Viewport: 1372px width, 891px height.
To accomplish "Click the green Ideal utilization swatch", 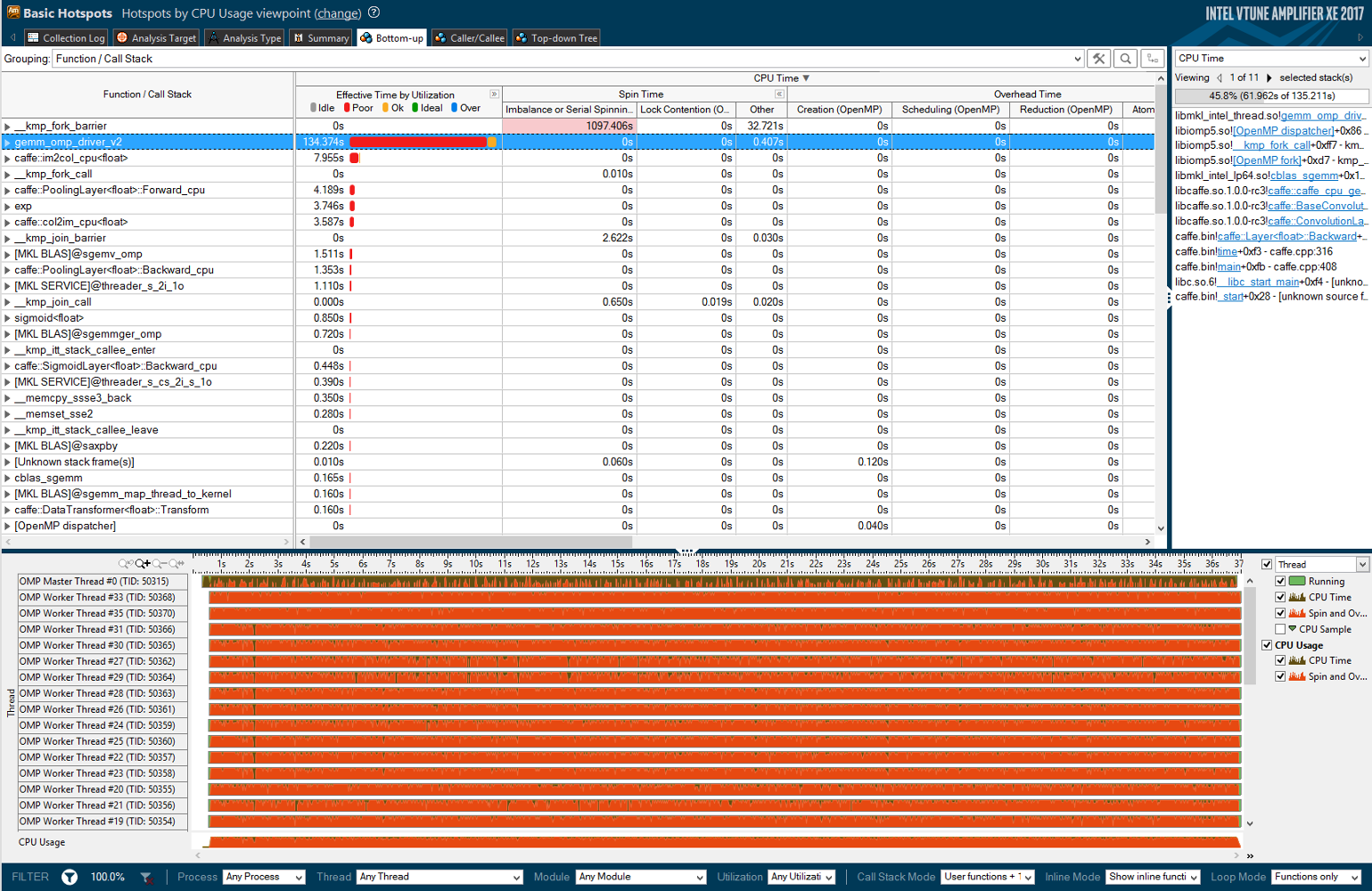I will click(x=415, y=108).
